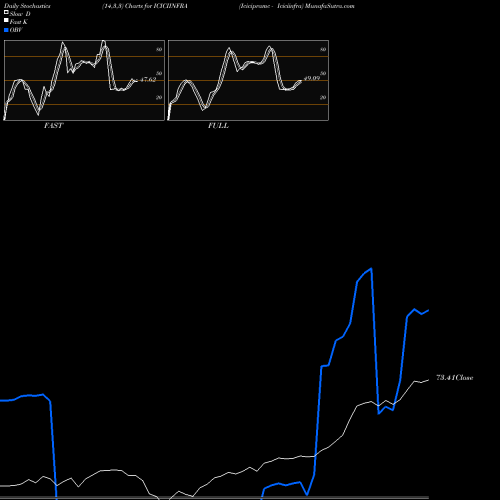This screenshot has height=500, width=500.
Task: Click the Slow D legend color swatch
Action: tap(6, 13)
